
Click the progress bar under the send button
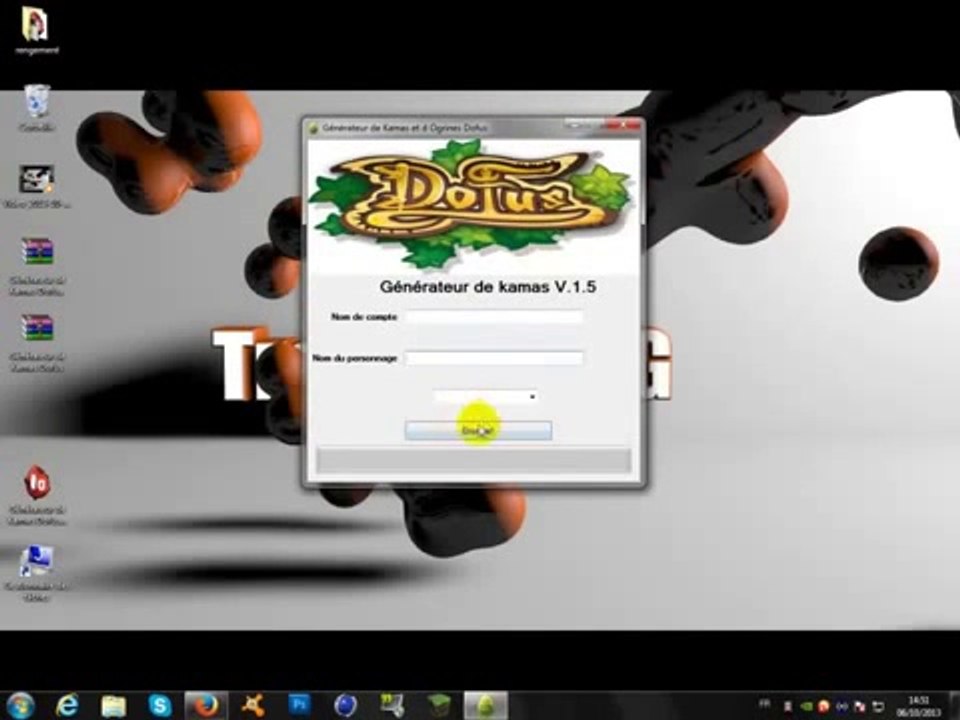[x=473, y=460]
